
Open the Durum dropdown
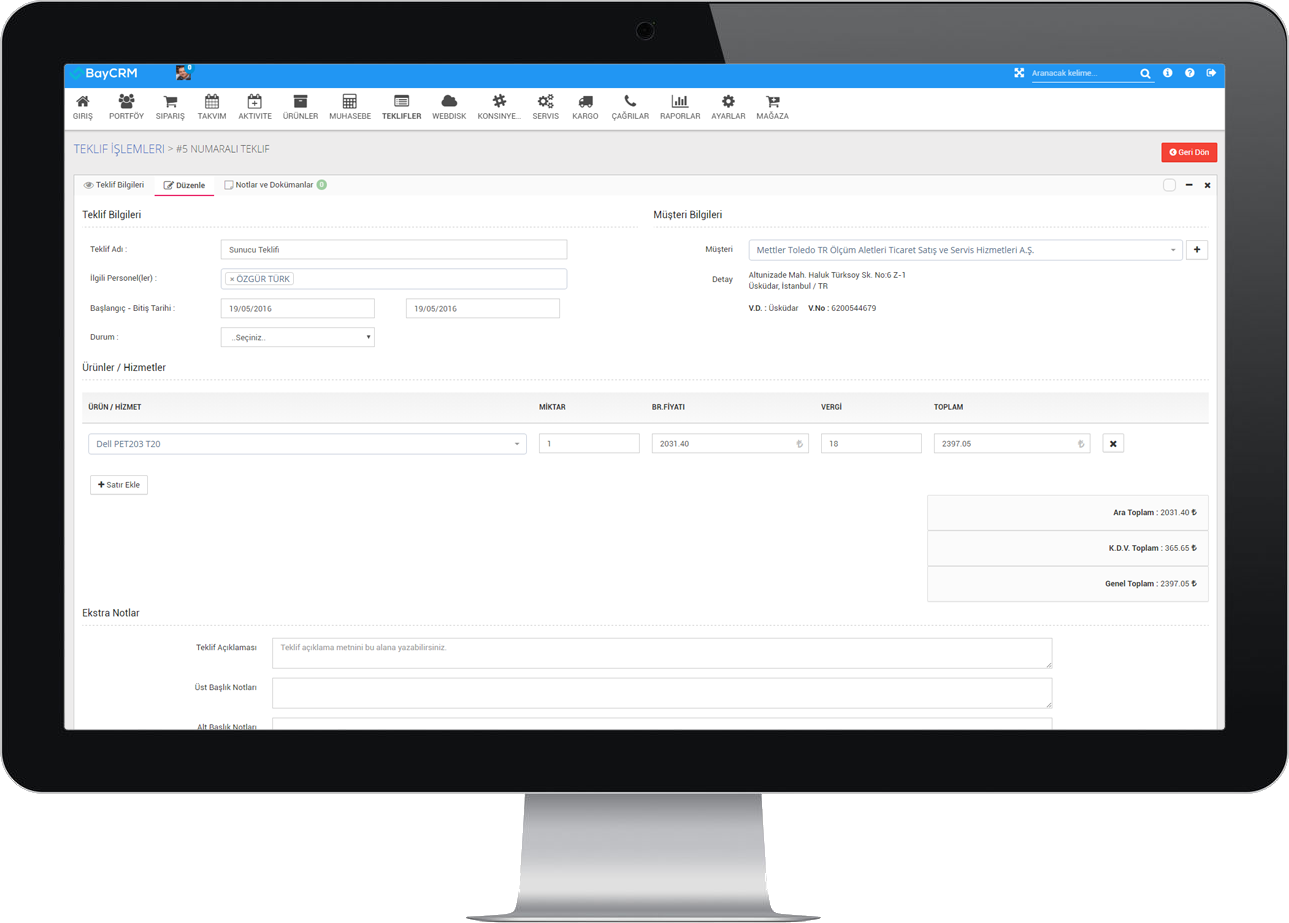298,337
